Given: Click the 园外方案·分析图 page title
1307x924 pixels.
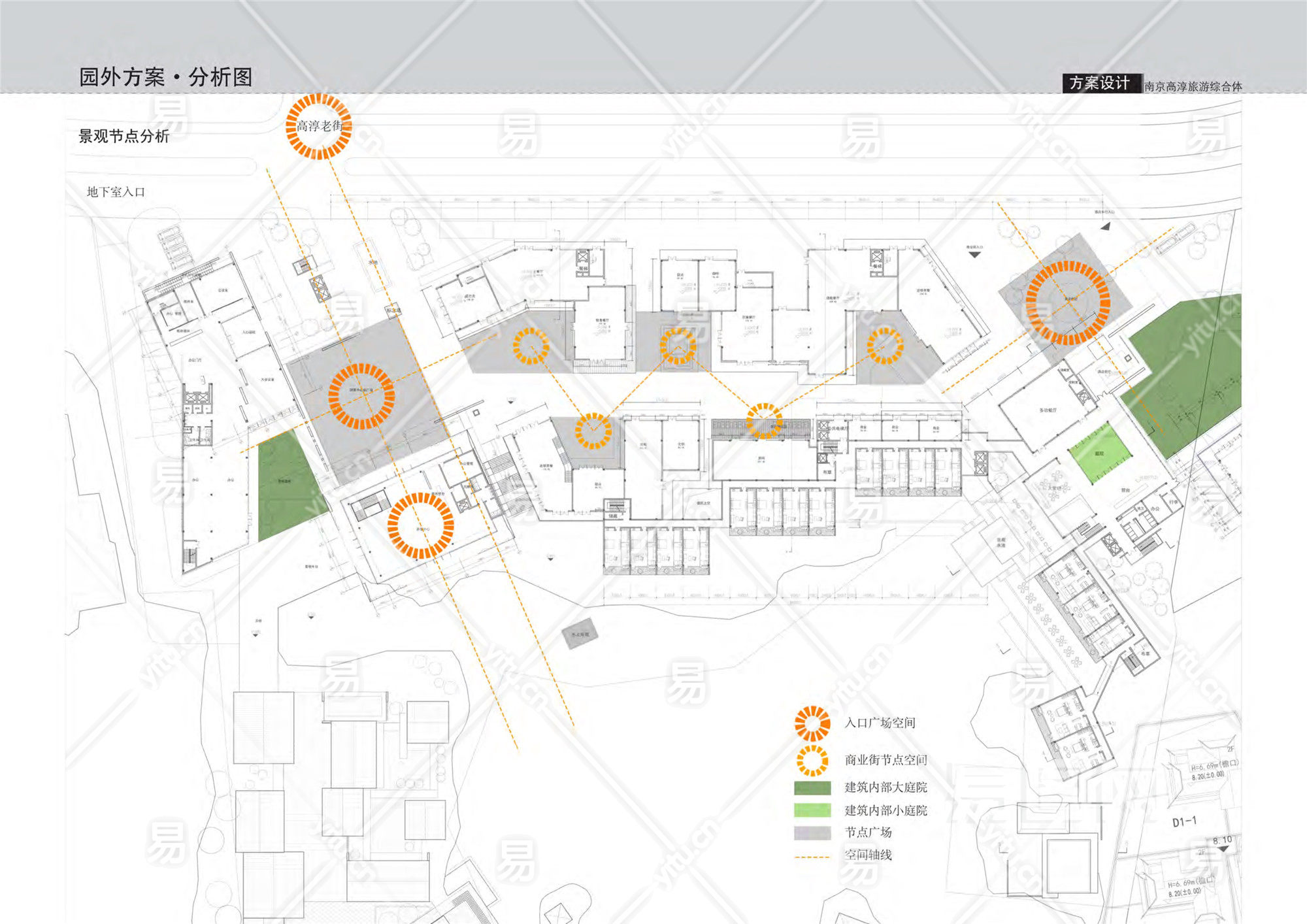Looking at the screenshot, I should [165, 77].
